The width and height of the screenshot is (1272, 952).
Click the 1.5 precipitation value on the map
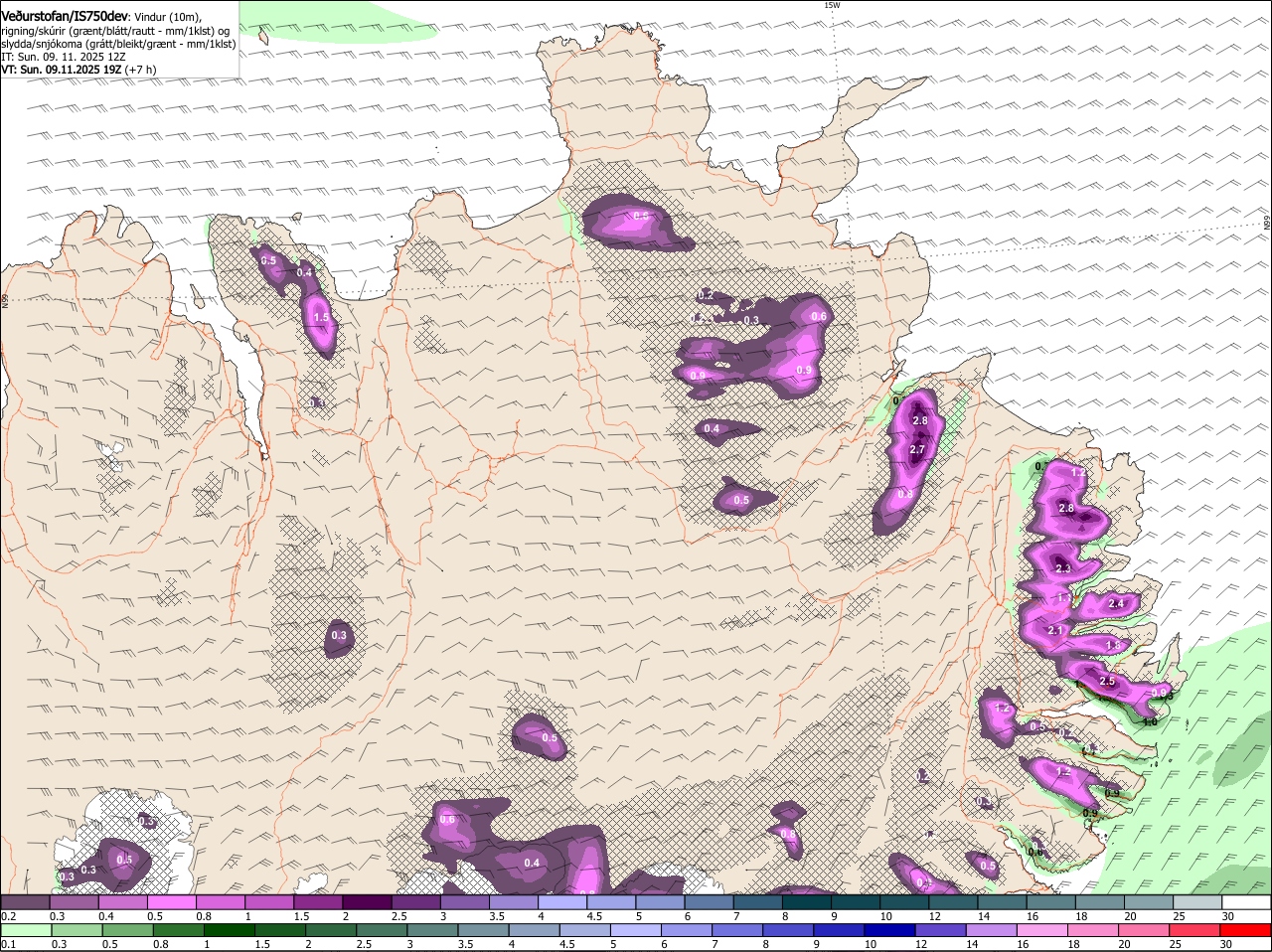point(321,318)
